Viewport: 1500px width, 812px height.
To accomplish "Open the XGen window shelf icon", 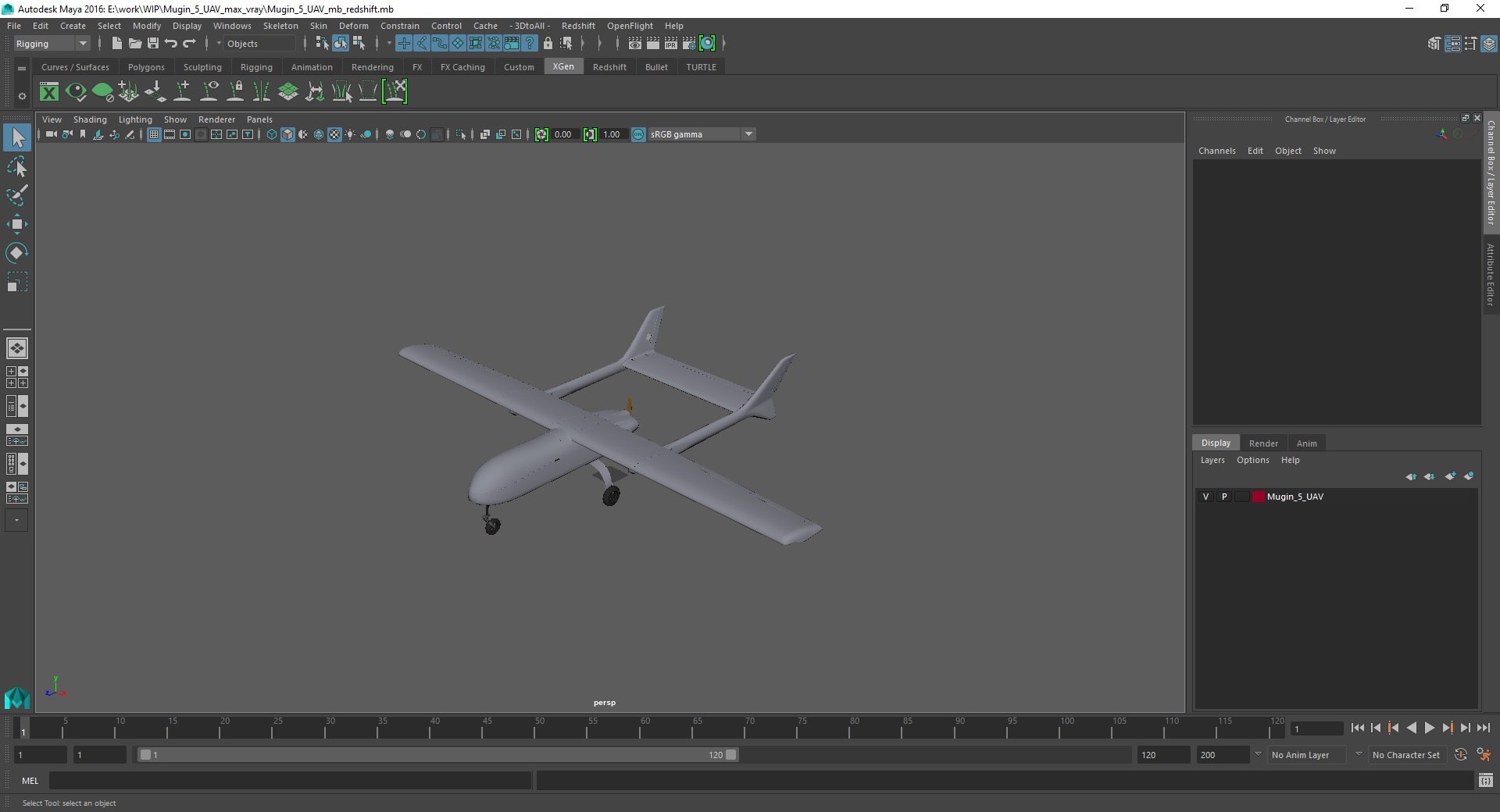I will tap(49, 92).
